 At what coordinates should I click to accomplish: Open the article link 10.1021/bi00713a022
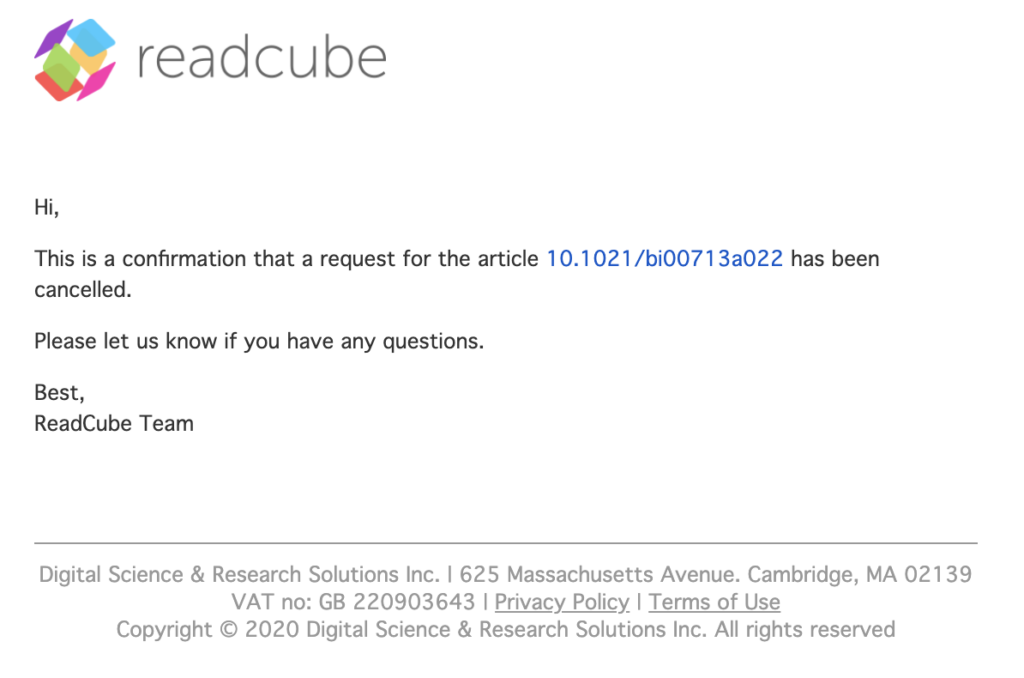point(664,259)
